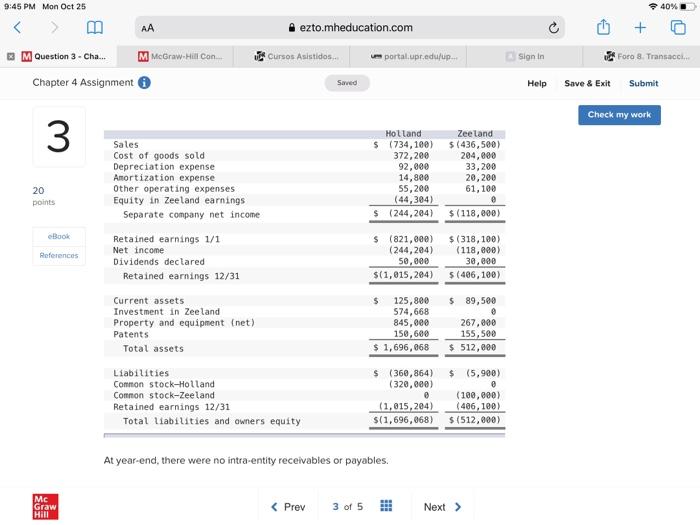Go to Prev question
The image size is (700, 525).
tap(288, 507)
